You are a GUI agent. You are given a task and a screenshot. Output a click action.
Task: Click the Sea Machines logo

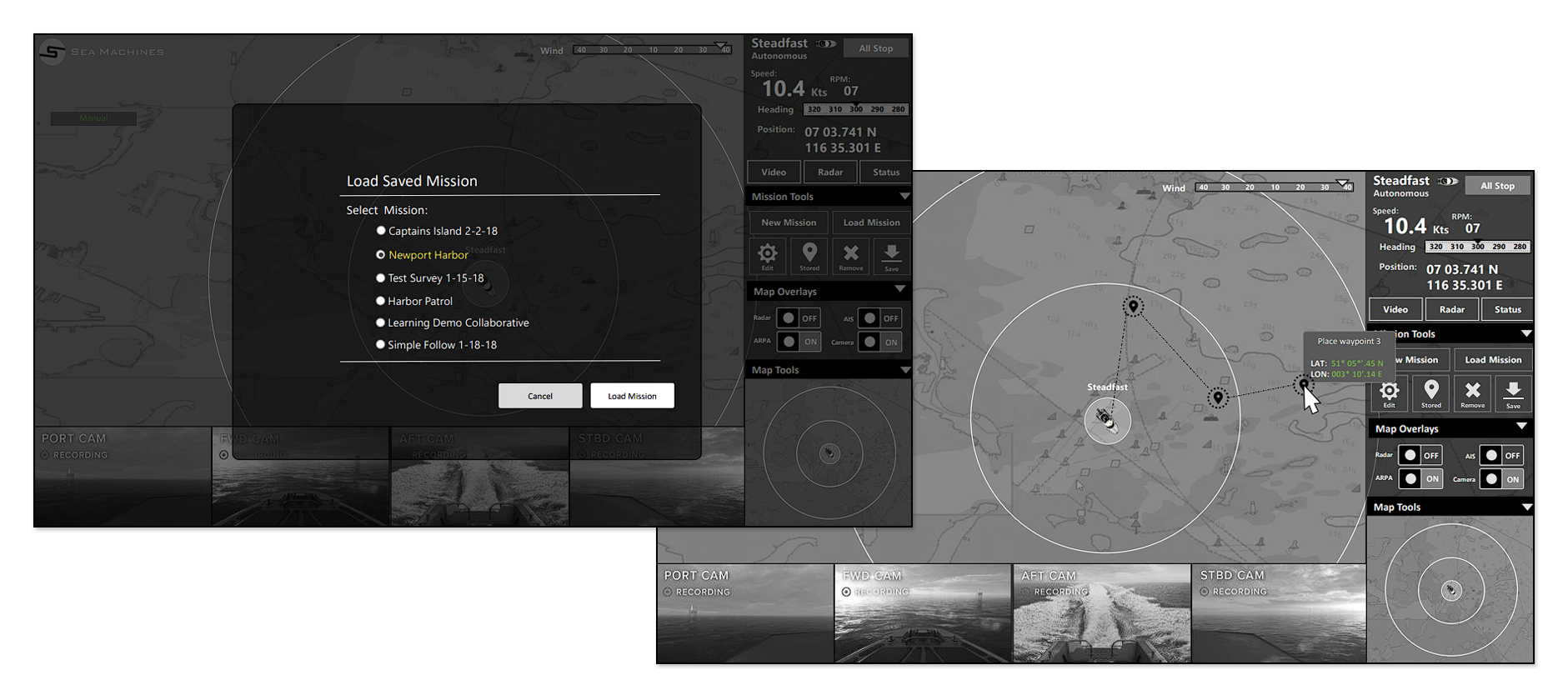pos(53,52)
